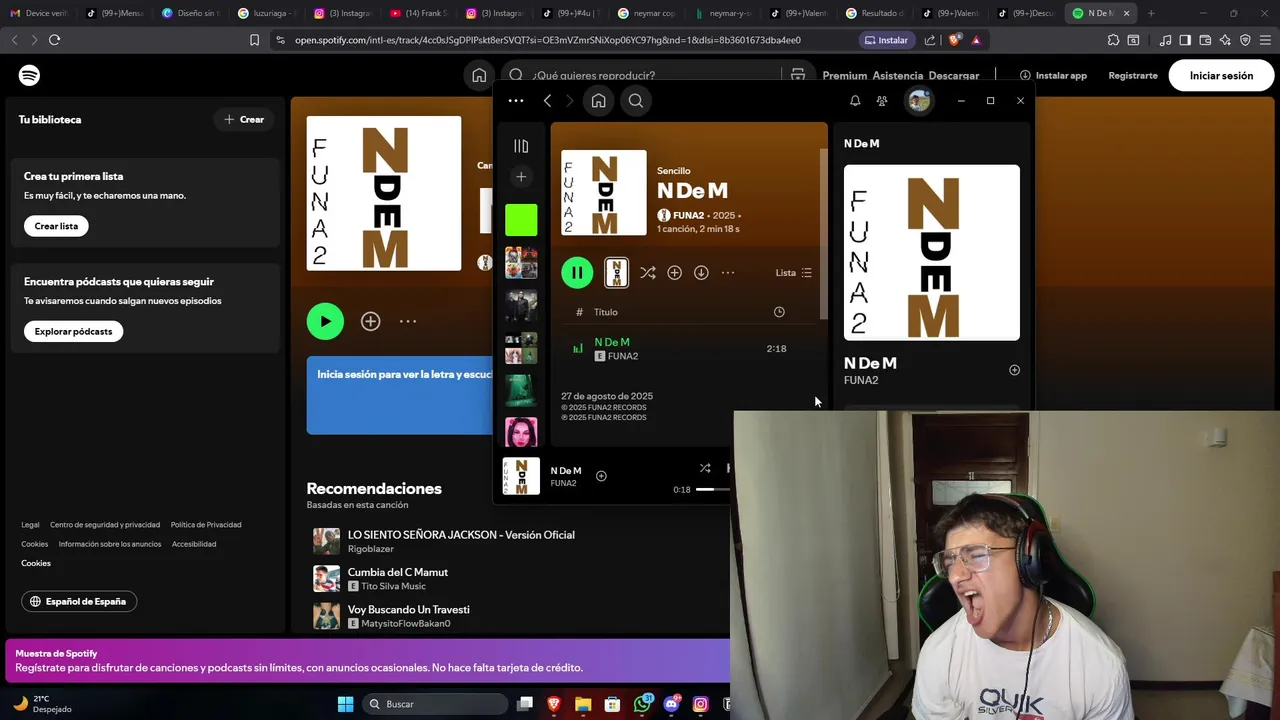Switch to the (14) Frank S YouTube tab

[419, 13]
